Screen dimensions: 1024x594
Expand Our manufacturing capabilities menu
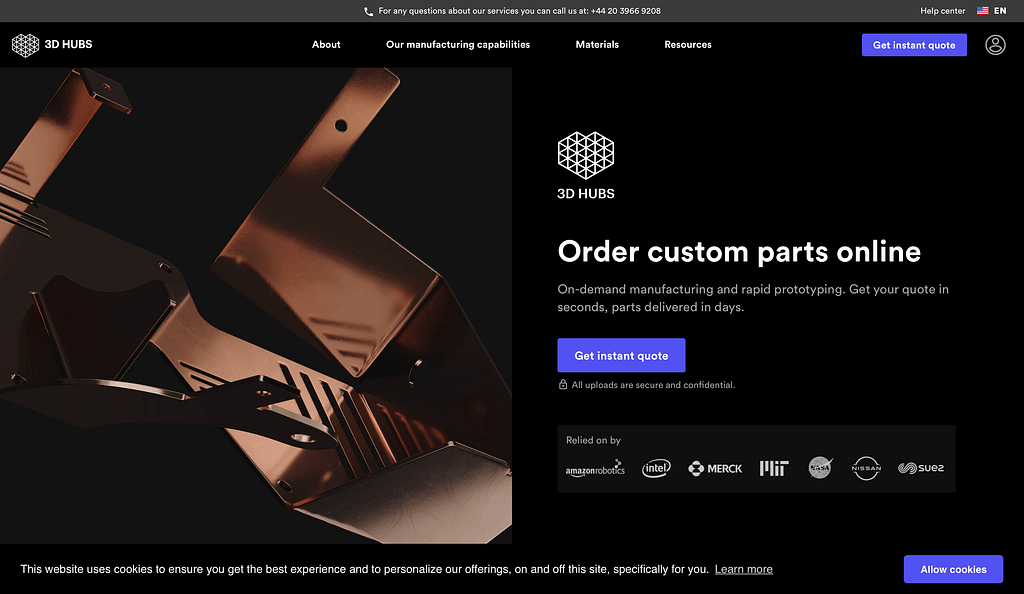(458, 44)
